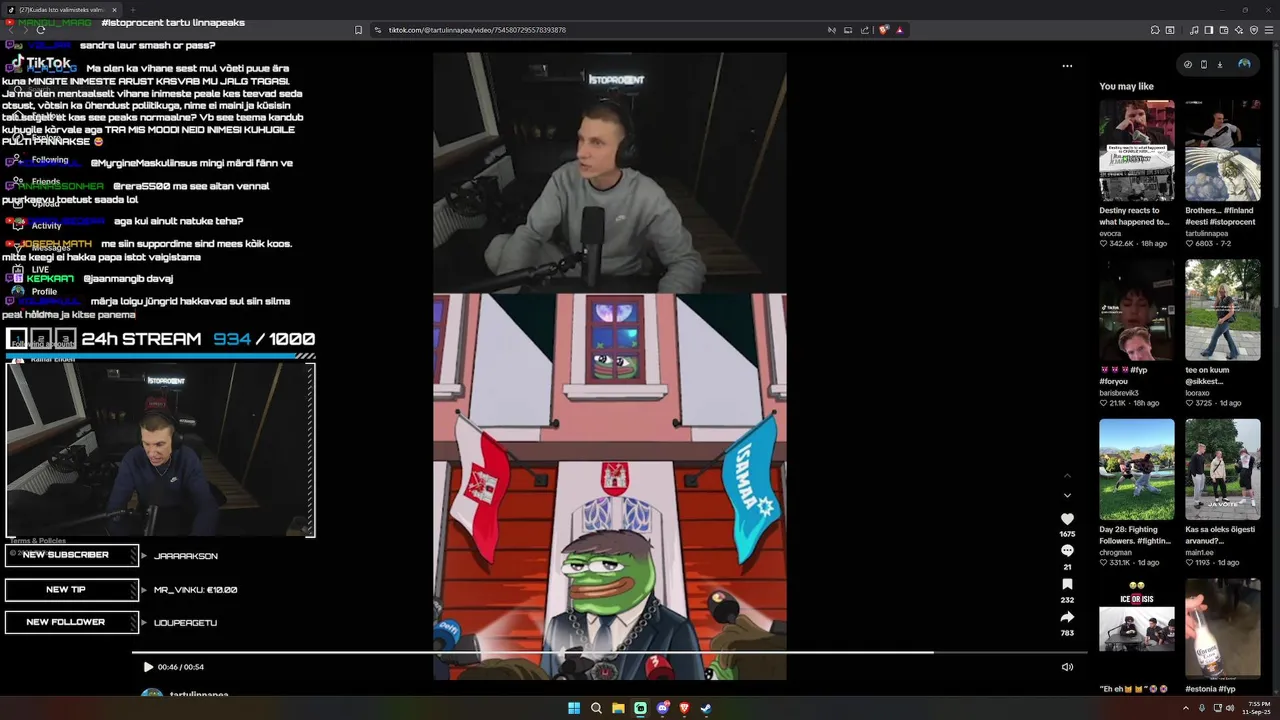Screen dimensions: 1280x720
Task: Select the Kuidas Isto valimisteks browser tab
Action: [62, 10]
